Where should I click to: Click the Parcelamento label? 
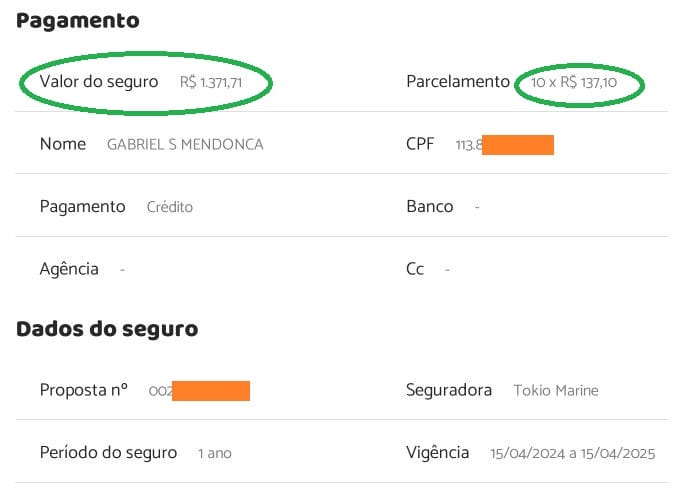[x=458, y=82]
